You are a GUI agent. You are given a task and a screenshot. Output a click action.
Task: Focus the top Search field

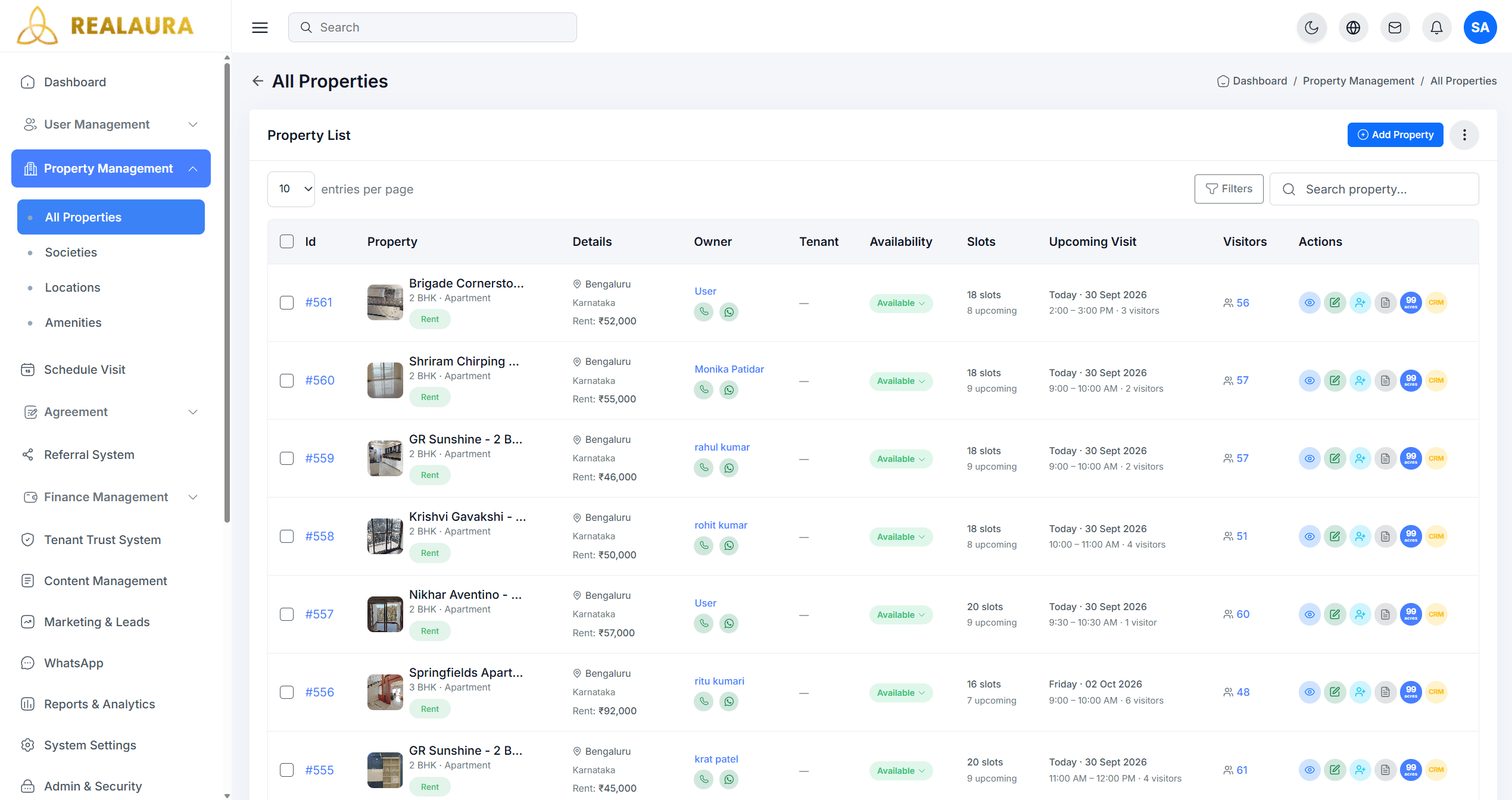[x=432, y=27]
